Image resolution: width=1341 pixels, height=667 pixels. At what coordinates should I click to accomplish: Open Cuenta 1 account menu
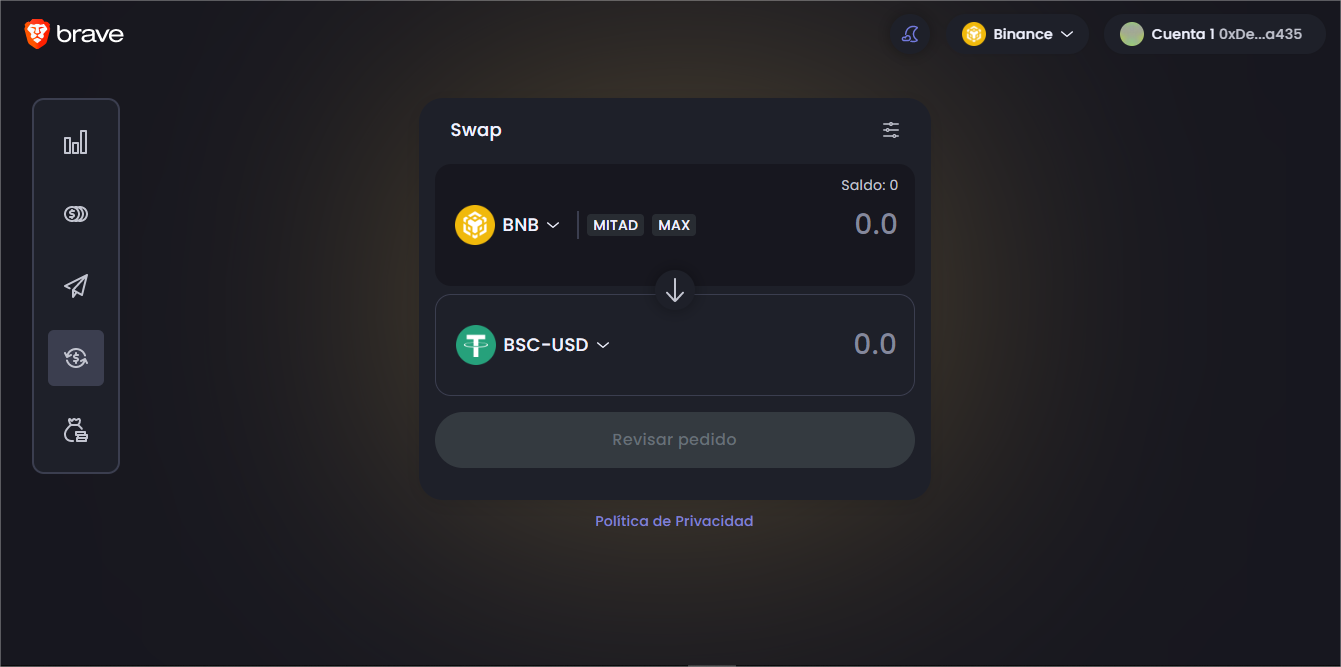tap(1214, 34)
